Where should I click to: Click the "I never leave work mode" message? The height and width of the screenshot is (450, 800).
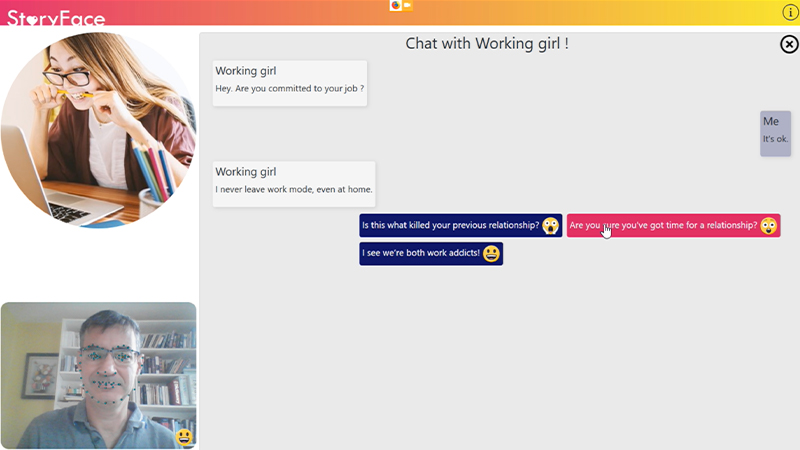[x=293, y=189]
